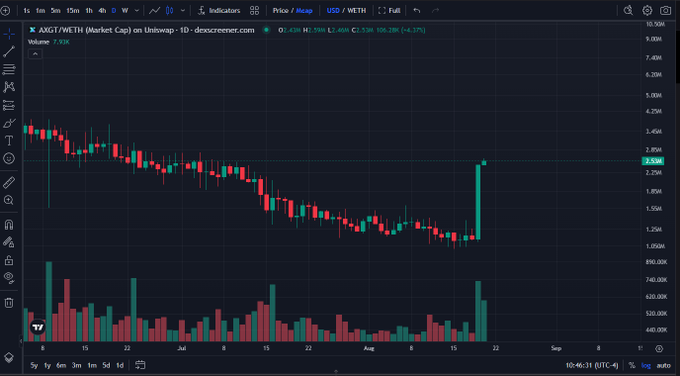680x376 pixels.
Task: Select the crosshair cursor tool
Action: coord(9,34)
